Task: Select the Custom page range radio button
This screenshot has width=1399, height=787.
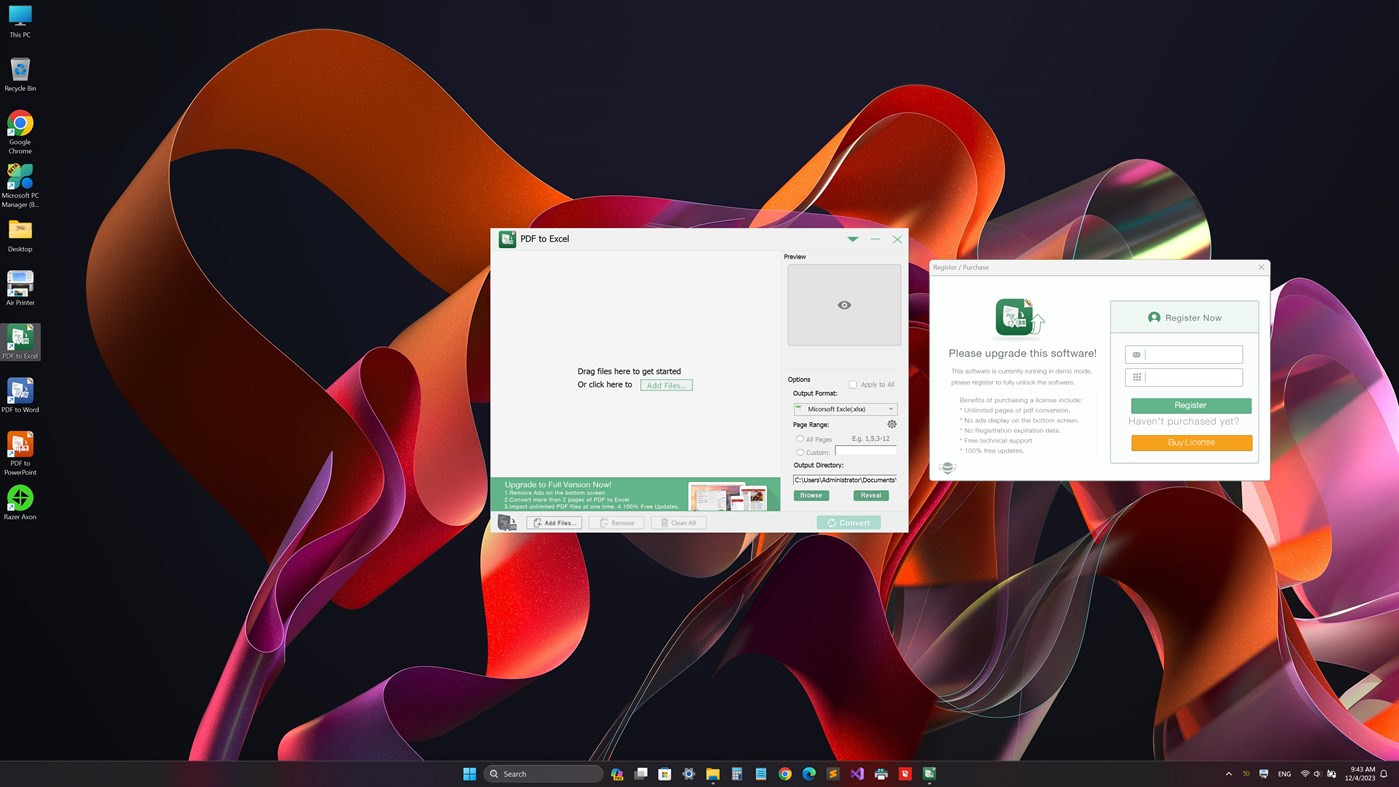Action: point(800,453)
